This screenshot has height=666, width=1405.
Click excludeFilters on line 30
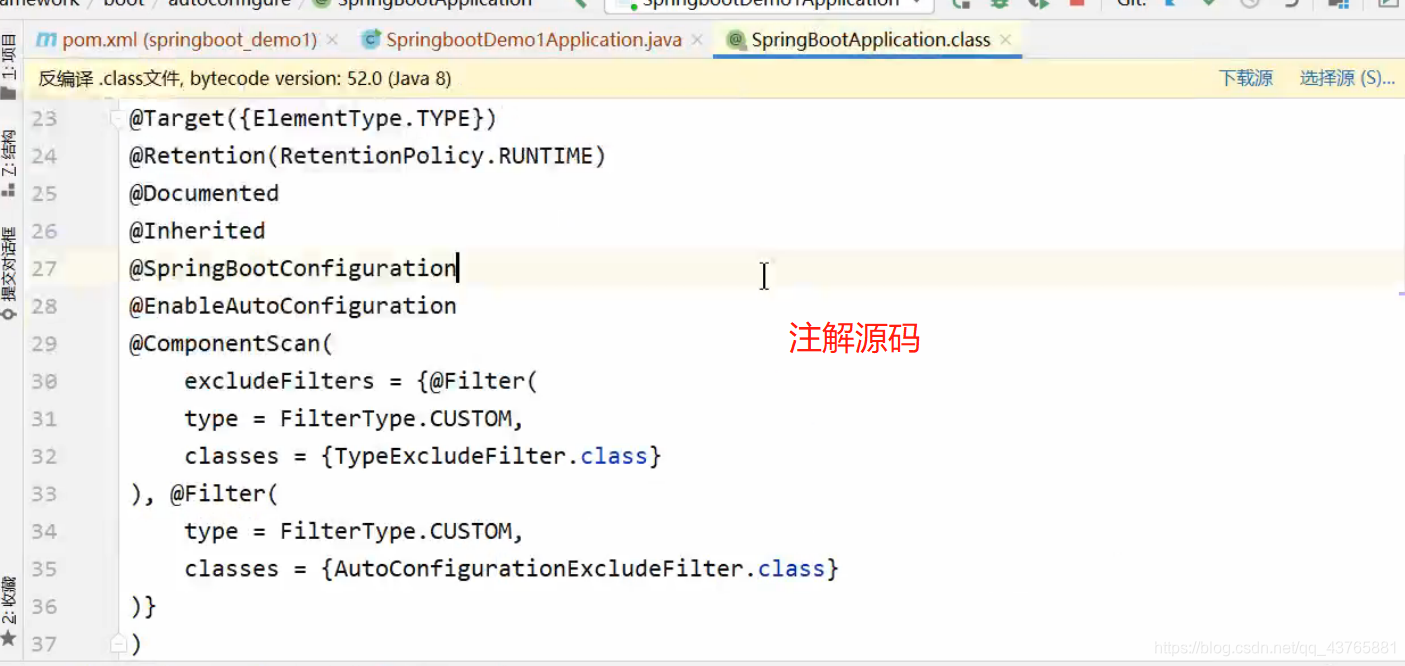[x=279, y=381]
